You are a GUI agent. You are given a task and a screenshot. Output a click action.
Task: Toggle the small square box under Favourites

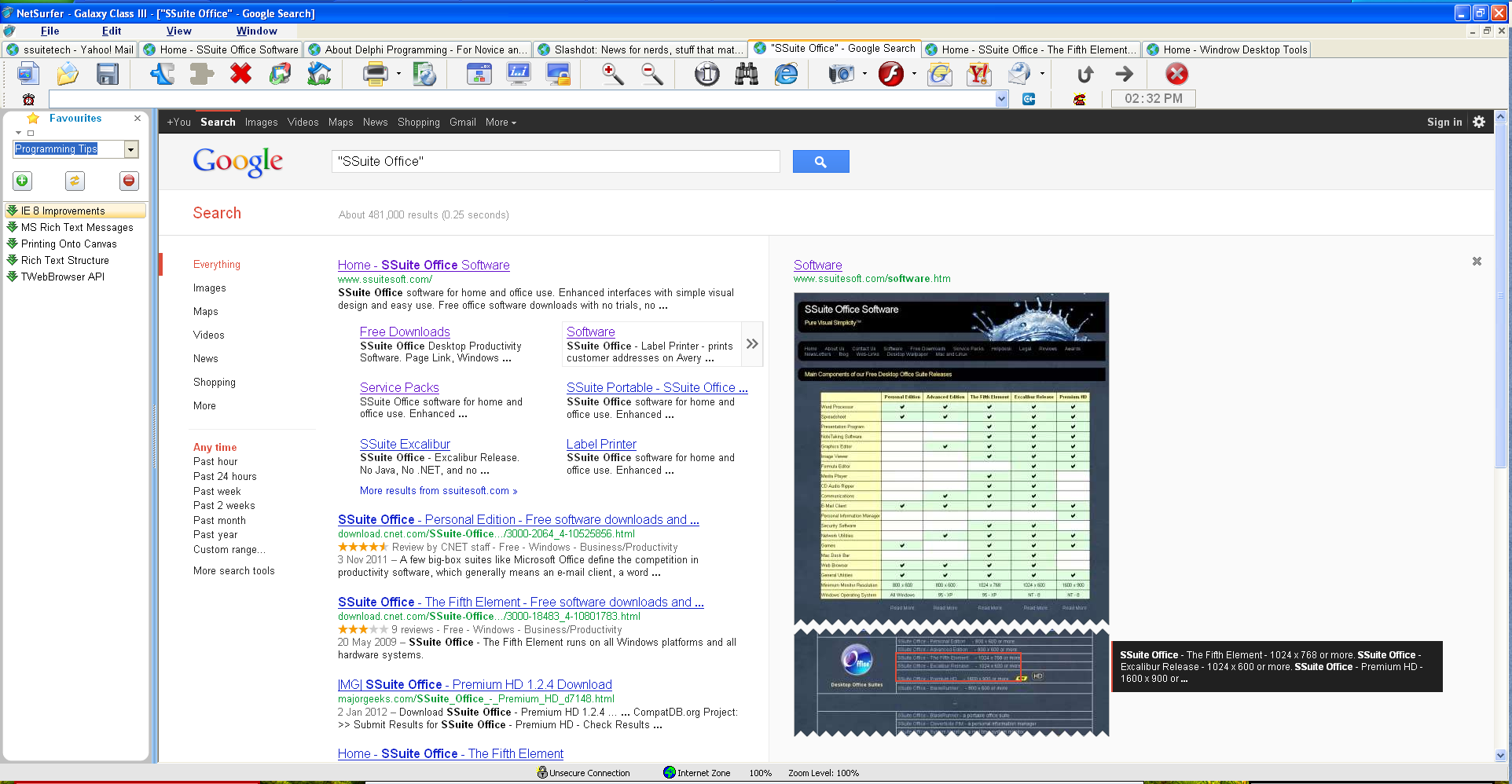(31, 133)
